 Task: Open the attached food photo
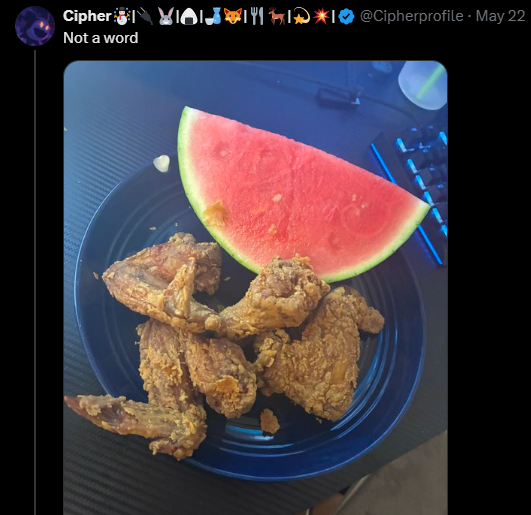pyautogui.click(x=255, y=288)
